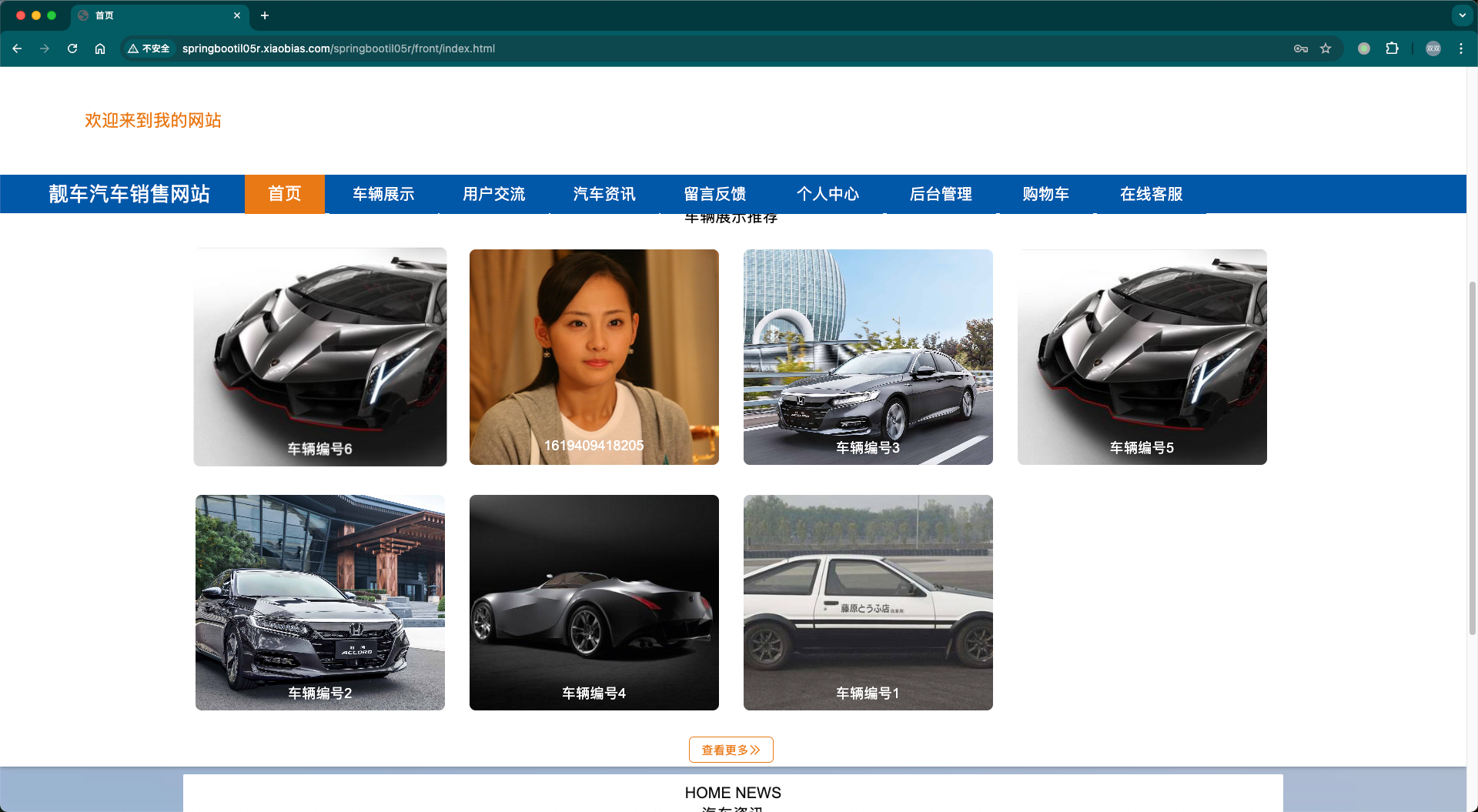Click the HOME NEWS heading
Image resolution: width=1478 pixels, height=812 pixels.
(x=733, y=793)
